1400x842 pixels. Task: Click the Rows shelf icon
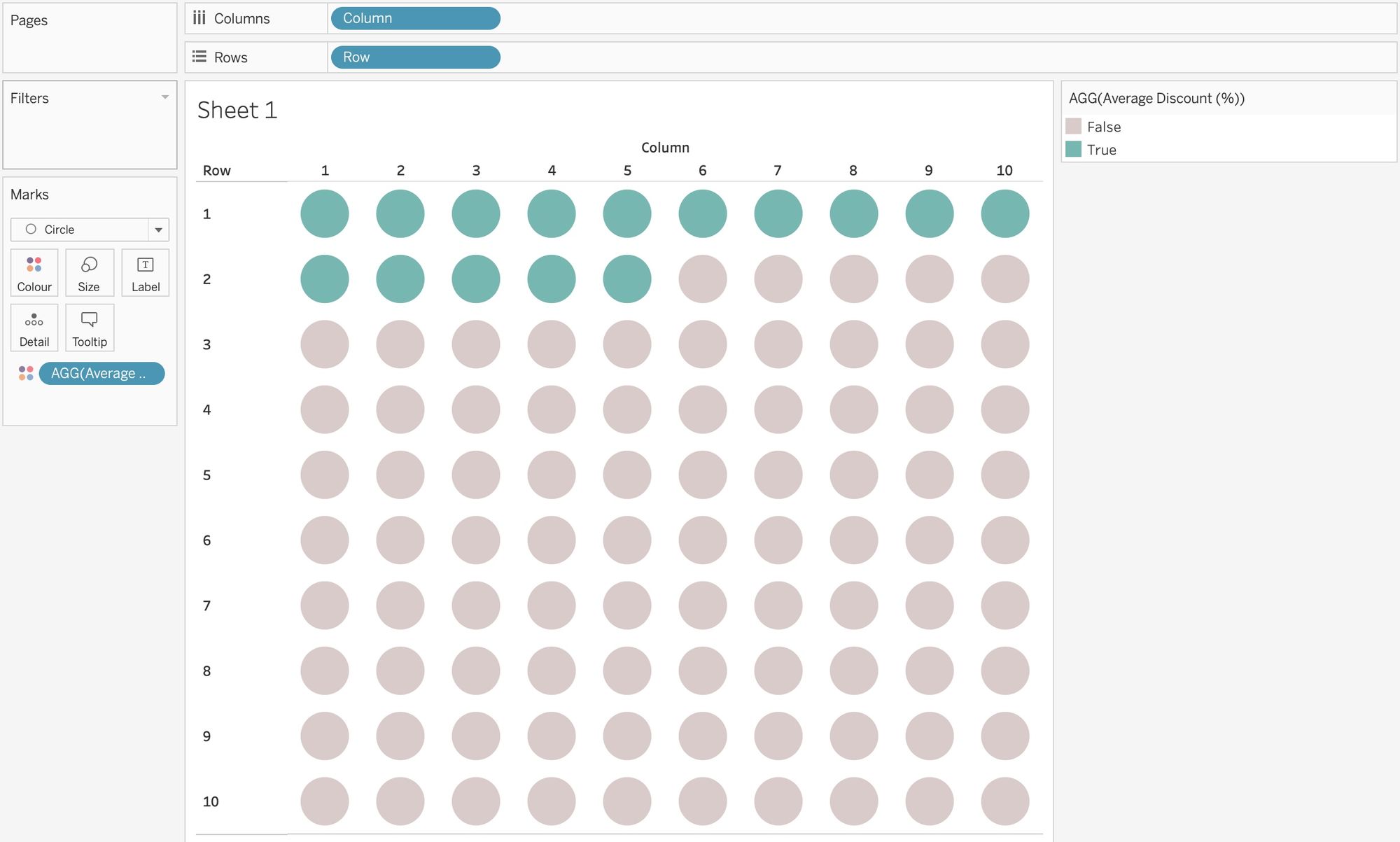pos(199,57)
